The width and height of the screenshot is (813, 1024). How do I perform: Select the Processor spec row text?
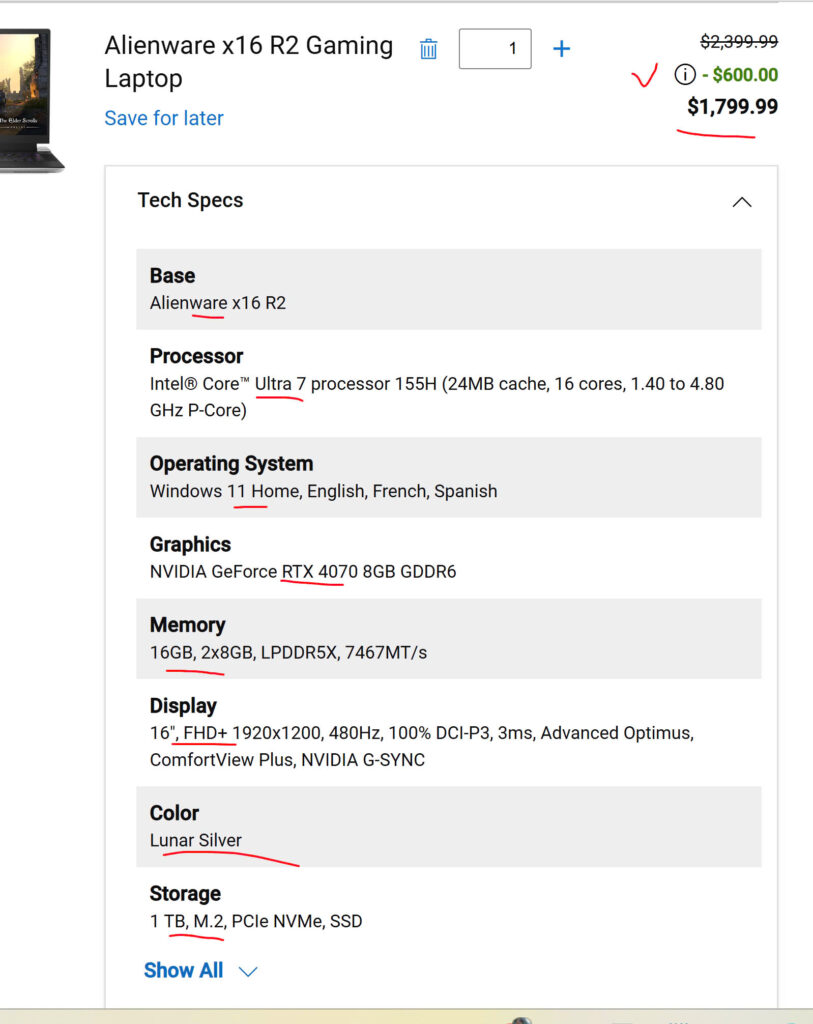pos(449,383)
